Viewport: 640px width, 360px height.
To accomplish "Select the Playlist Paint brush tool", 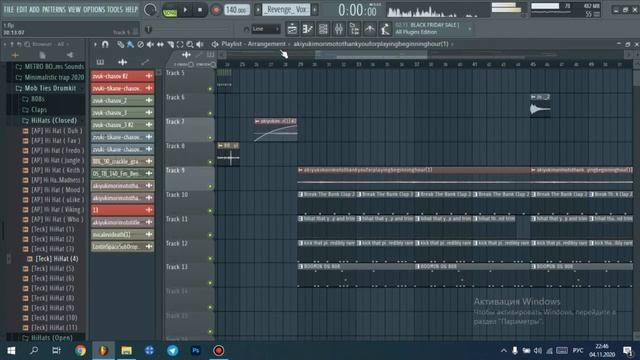I will pyautogui.click(x=131, y=44).
